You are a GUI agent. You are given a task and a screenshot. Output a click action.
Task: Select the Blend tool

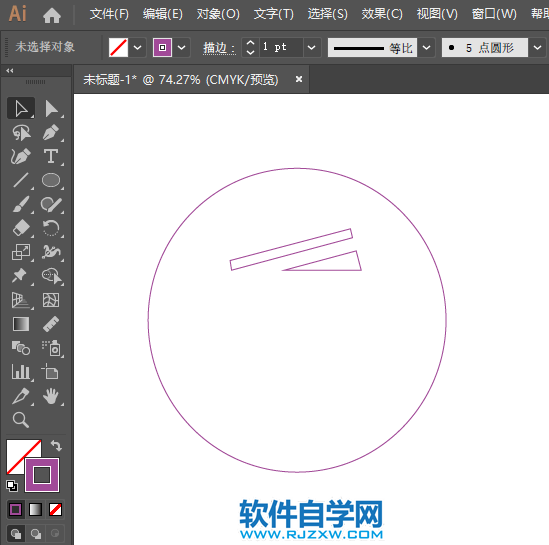point(21,348)
